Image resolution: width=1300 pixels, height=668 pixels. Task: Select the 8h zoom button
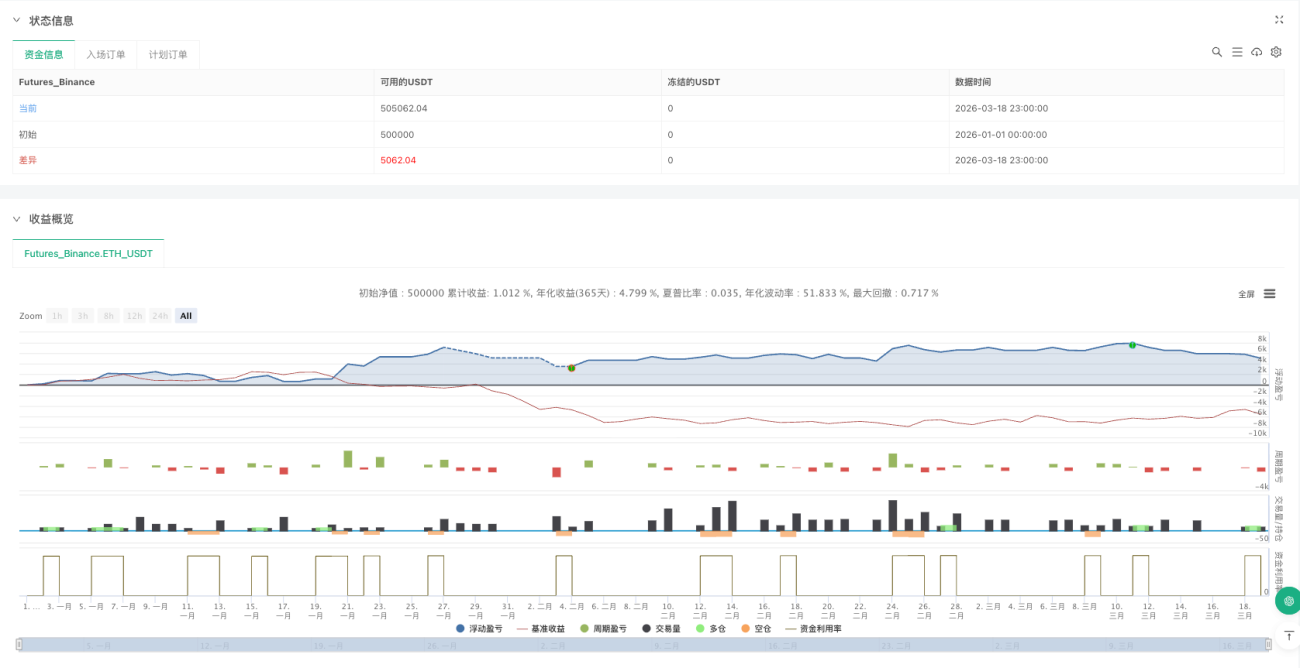[x=109, y=316]
